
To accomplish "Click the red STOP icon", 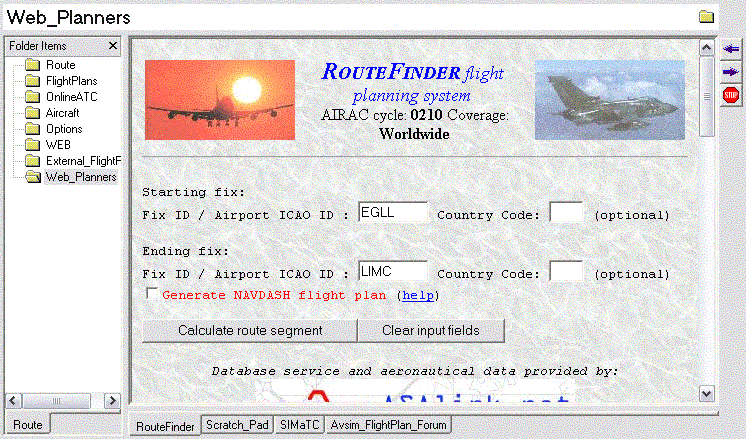I will tap(731, 95).
